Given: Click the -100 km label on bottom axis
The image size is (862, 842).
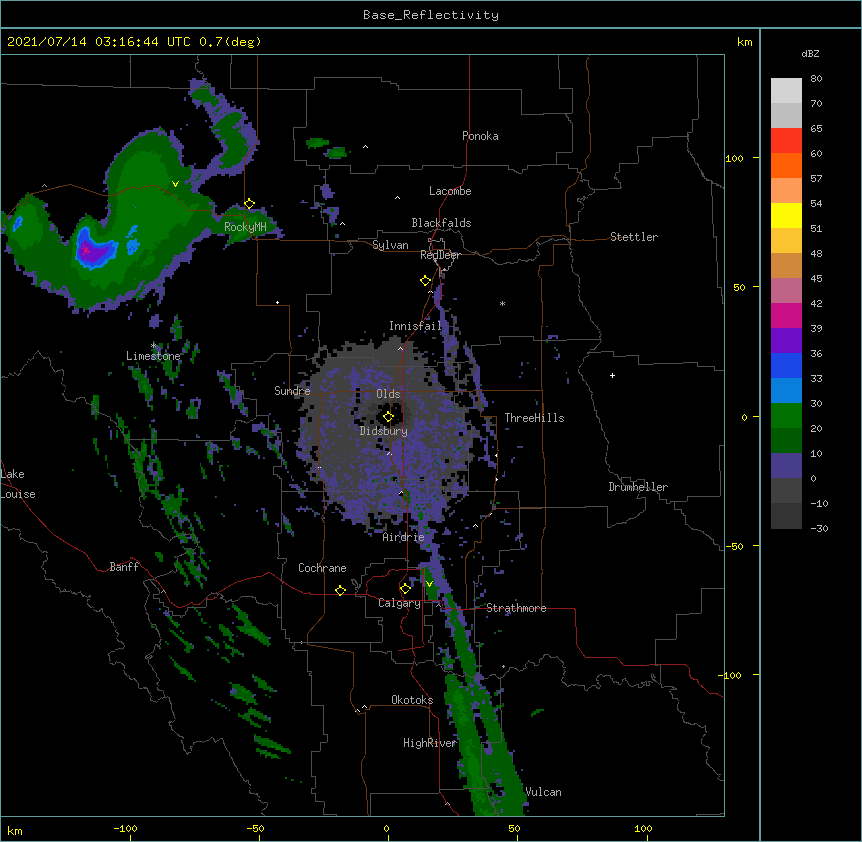Looking at the screenshot, I should point(125,828).
